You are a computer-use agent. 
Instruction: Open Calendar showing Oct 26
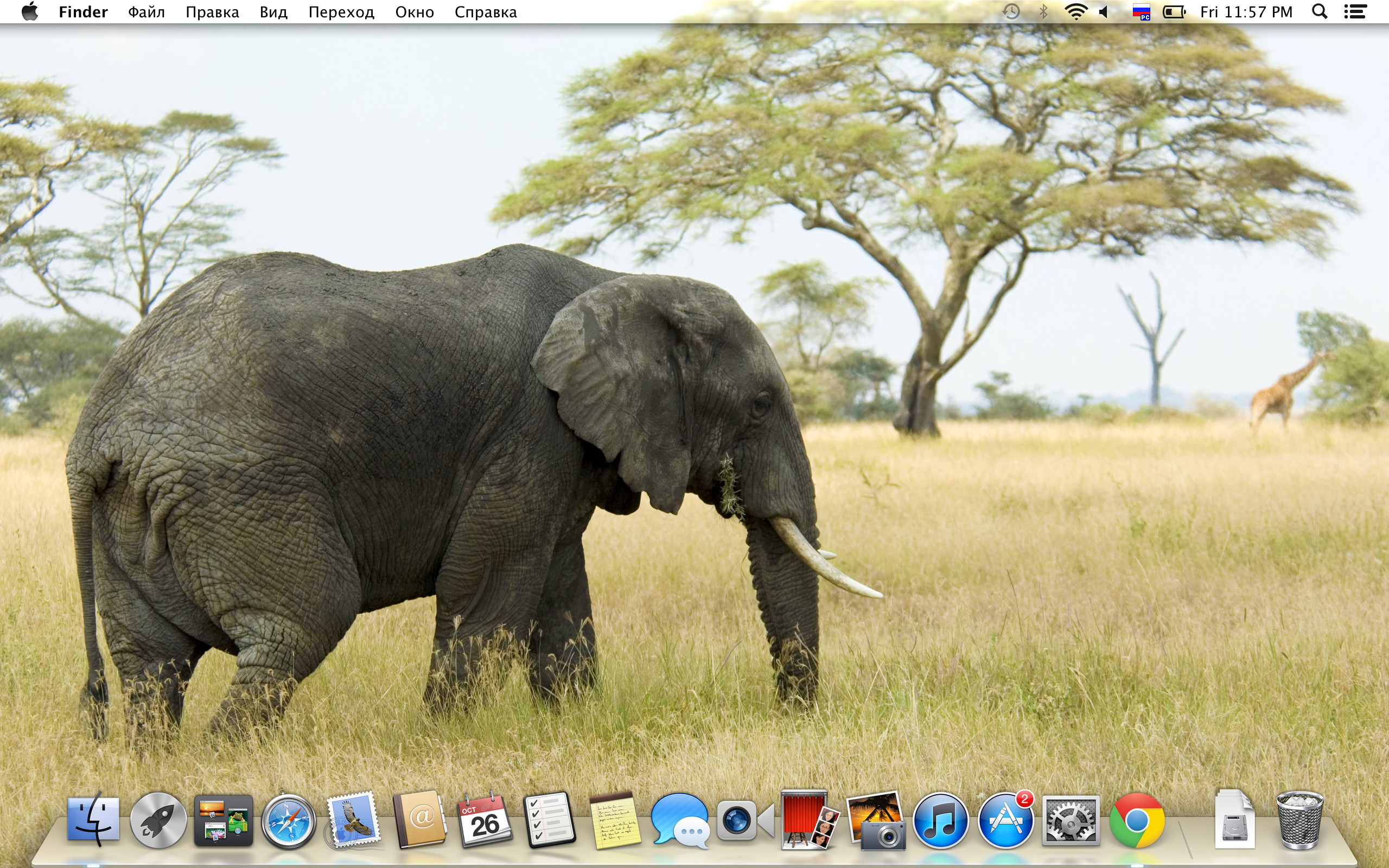[485, 821]
